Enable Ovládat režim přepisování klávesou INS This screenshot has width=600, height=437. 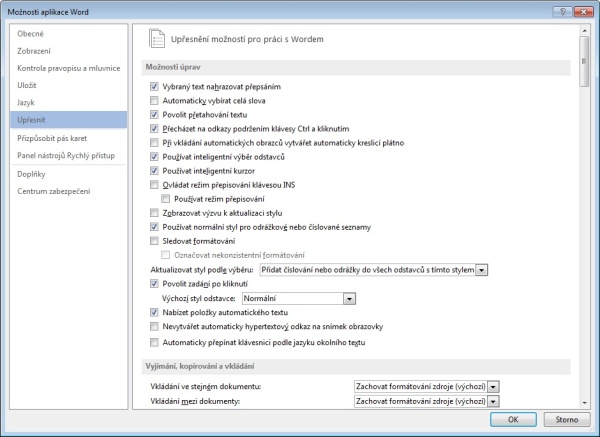154,185
